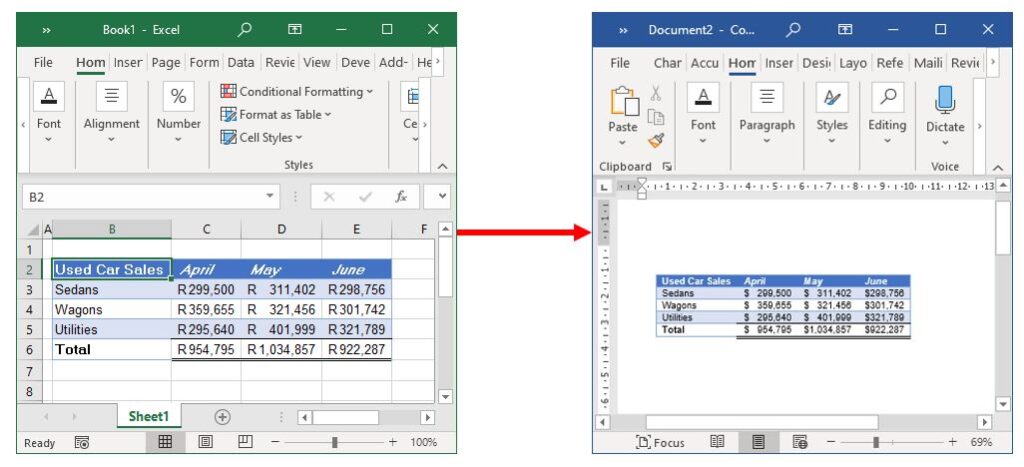Open the Editing search group in Word
This screenshot has height=467, width=1024.
pyautogui.click(x=887, y=98)
